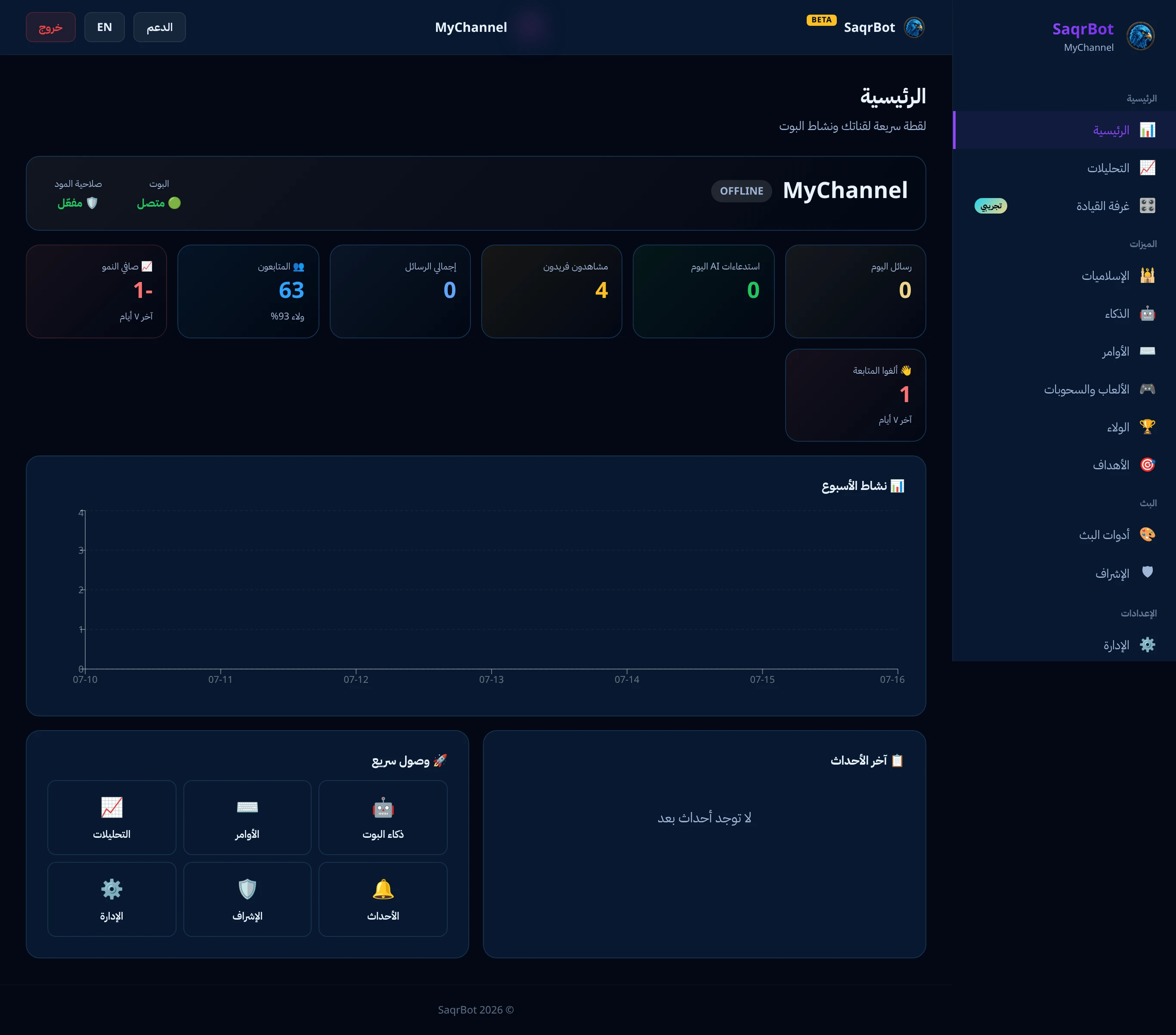This screenshot has height=1035, width=1176.
Task: Click لا توجد أحداث بعد message
Action: tap(704, 818)
